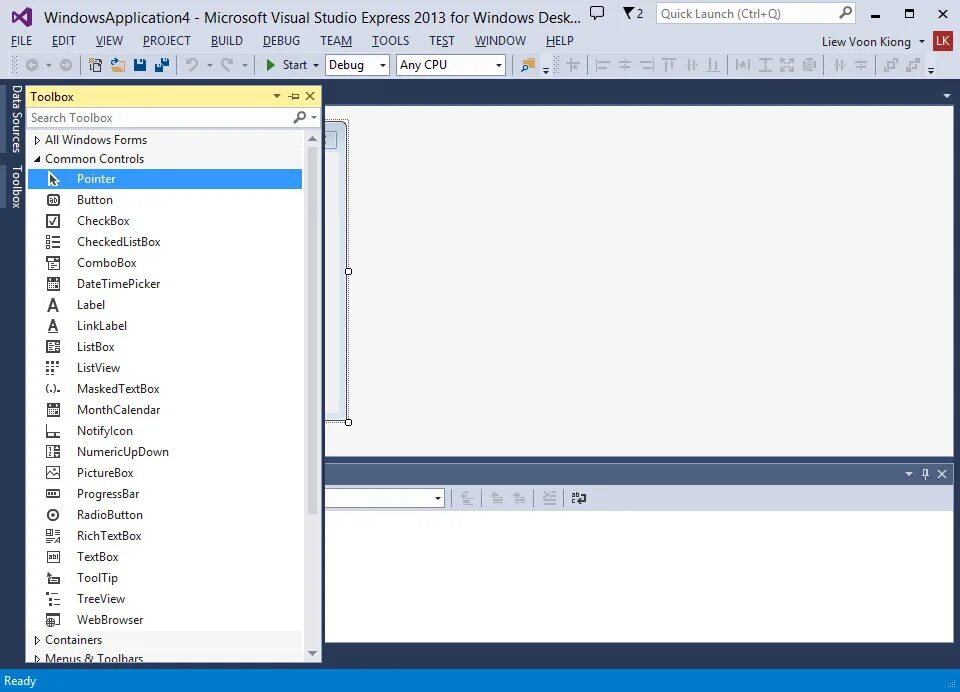Select the Pointer item in Toolbox
This screenshot has height=692, width=960.
165,179
